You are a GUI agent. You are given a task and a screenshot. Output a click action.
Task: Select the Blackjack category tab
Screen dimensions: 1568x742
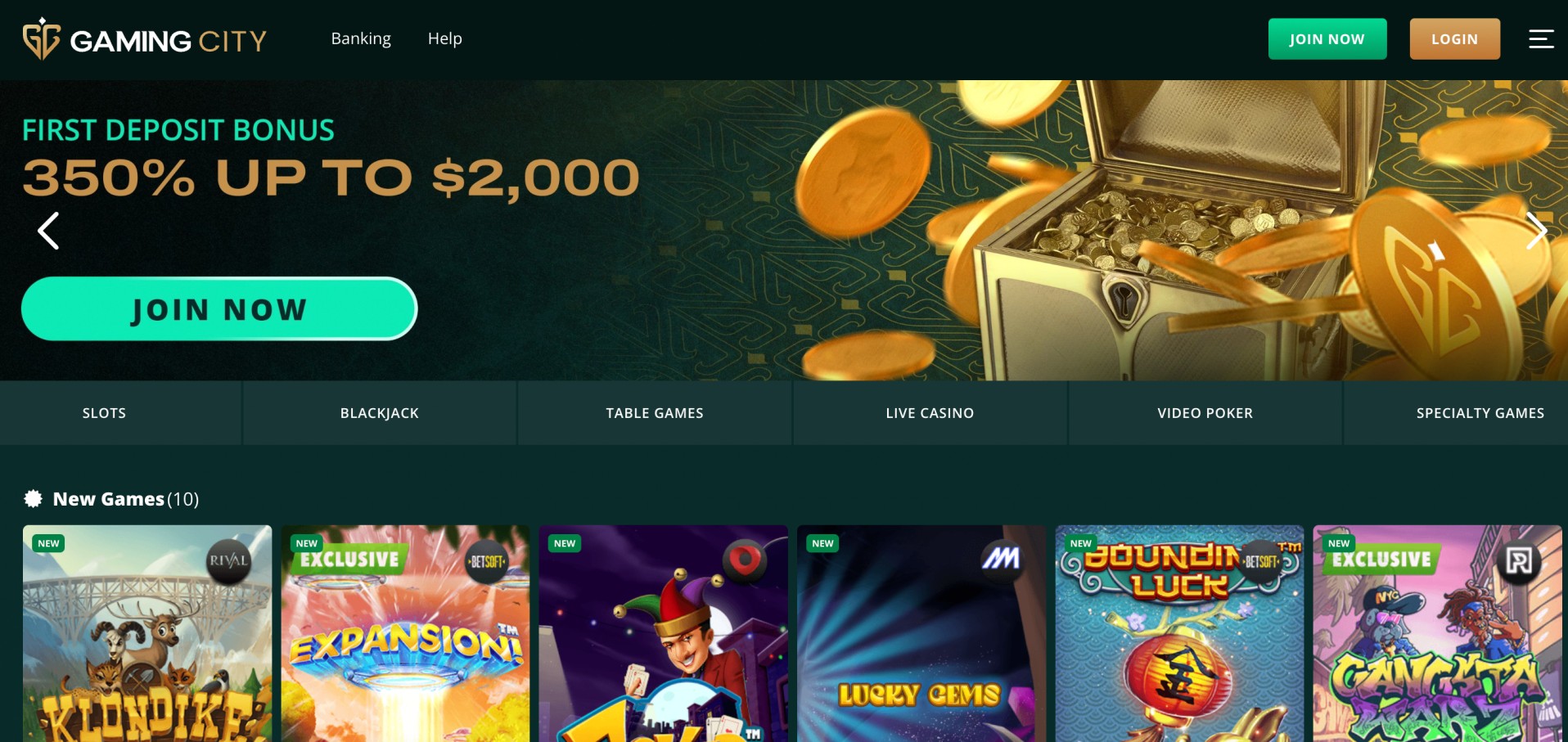tap(380, 413)
